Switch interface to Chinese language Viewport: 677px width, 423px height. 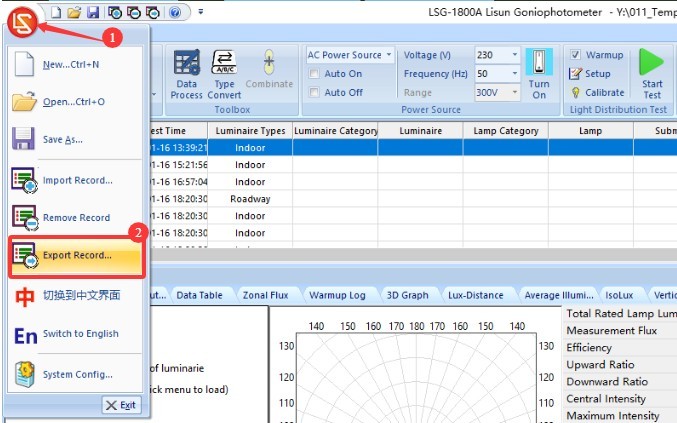click(x=75, y=296)
